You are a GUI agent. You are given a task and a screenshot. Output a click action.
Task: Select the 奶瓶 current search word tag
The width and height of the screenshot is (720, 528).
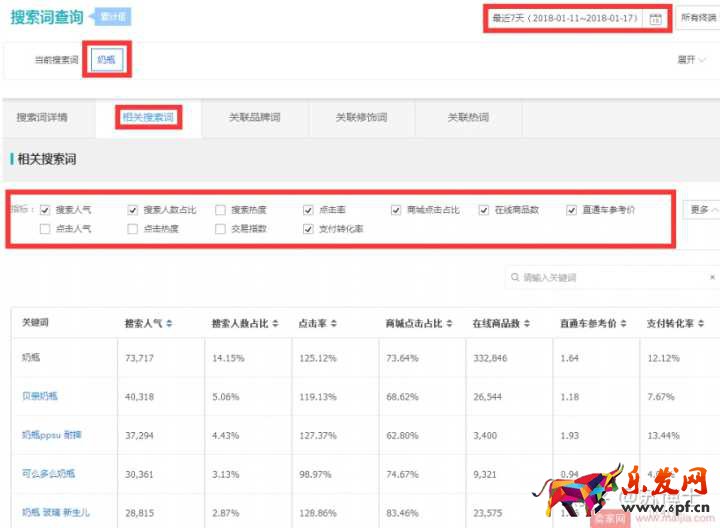coord(106,60)
